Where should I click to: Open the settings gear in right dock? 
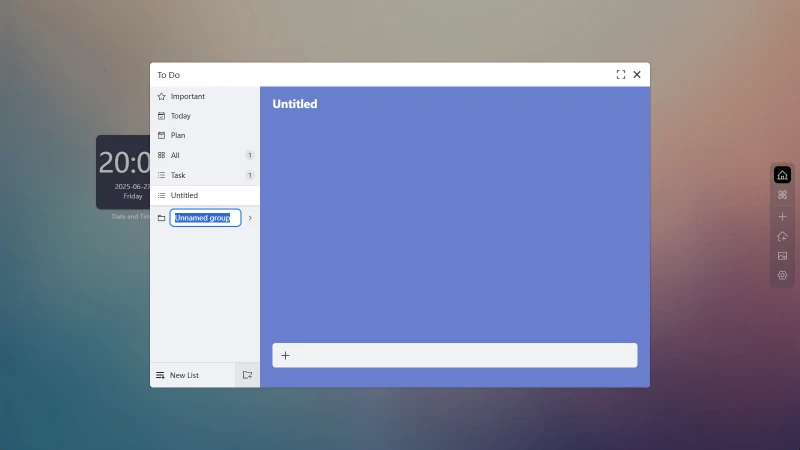(x=782, y=276)
